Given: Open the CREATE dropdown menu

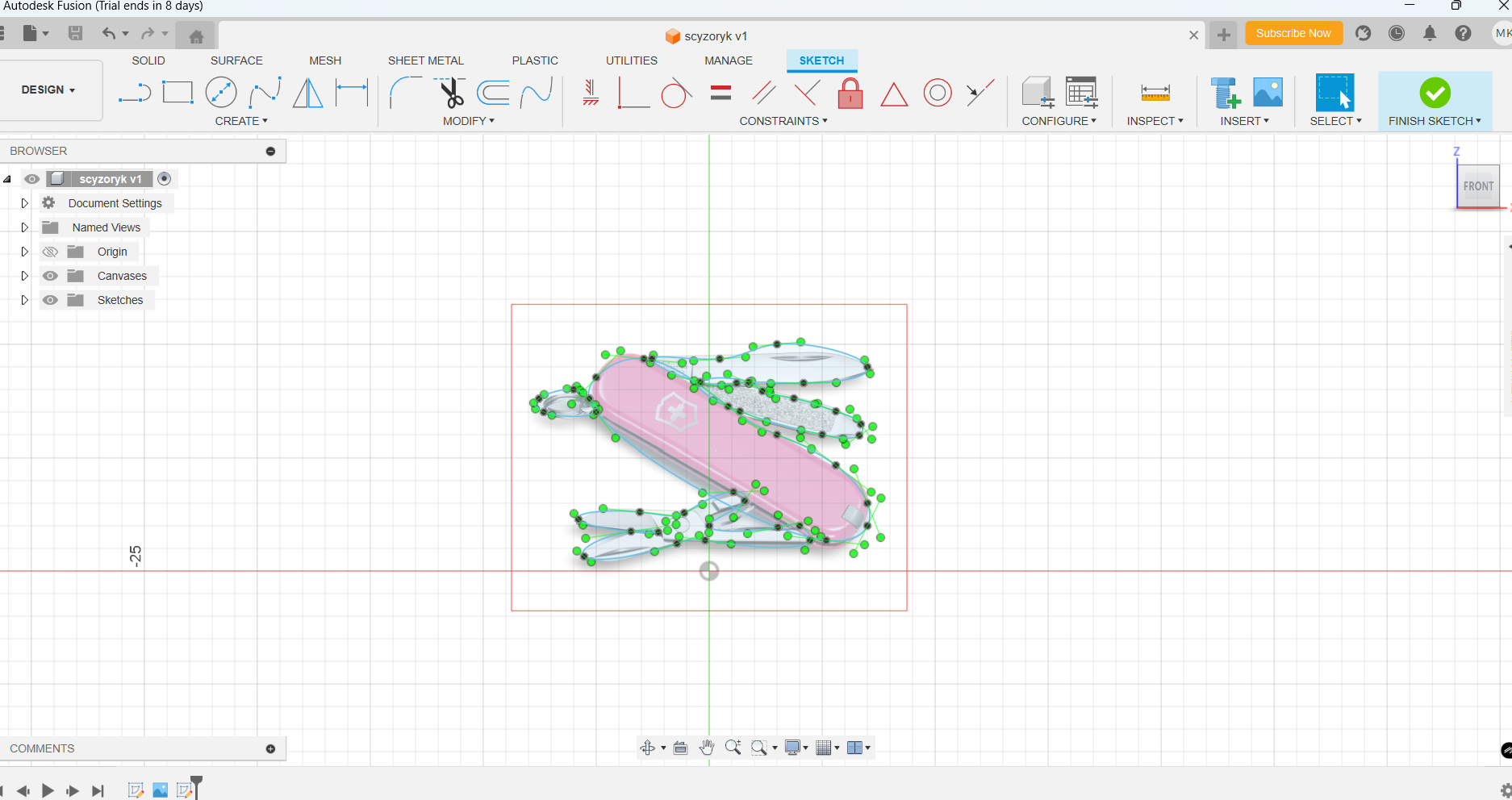Looking at the screenshot, I should (x=241, y=121).
